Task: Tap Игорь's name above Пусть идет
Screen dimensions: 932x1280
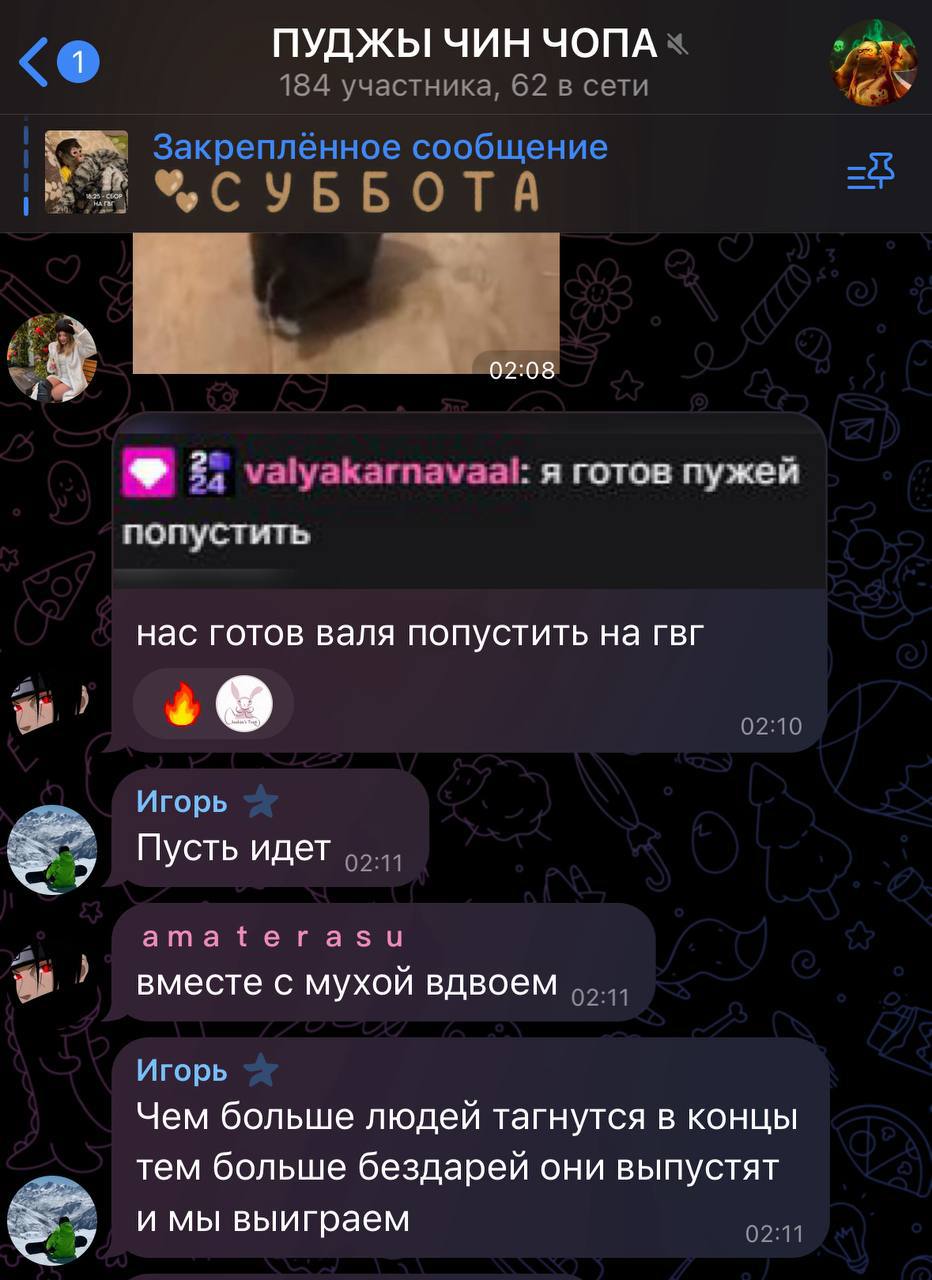Action: tap(182, 802)
